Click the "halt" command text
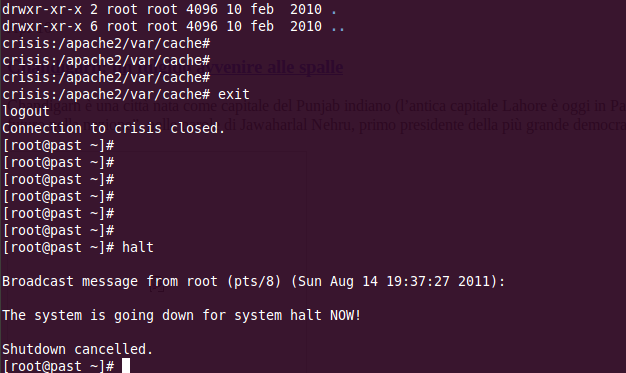This screenshot has width=626, height=373. pos(138,248)
